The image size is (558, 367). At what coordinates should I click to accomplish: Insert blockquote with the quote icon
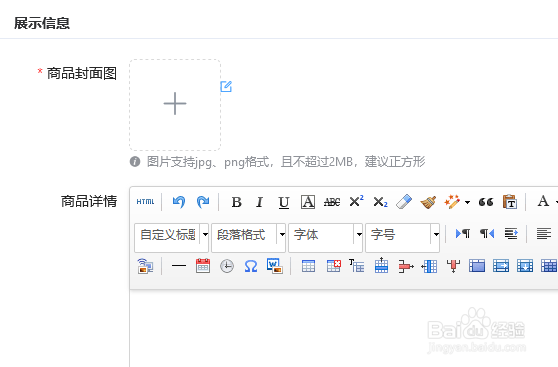486,202
